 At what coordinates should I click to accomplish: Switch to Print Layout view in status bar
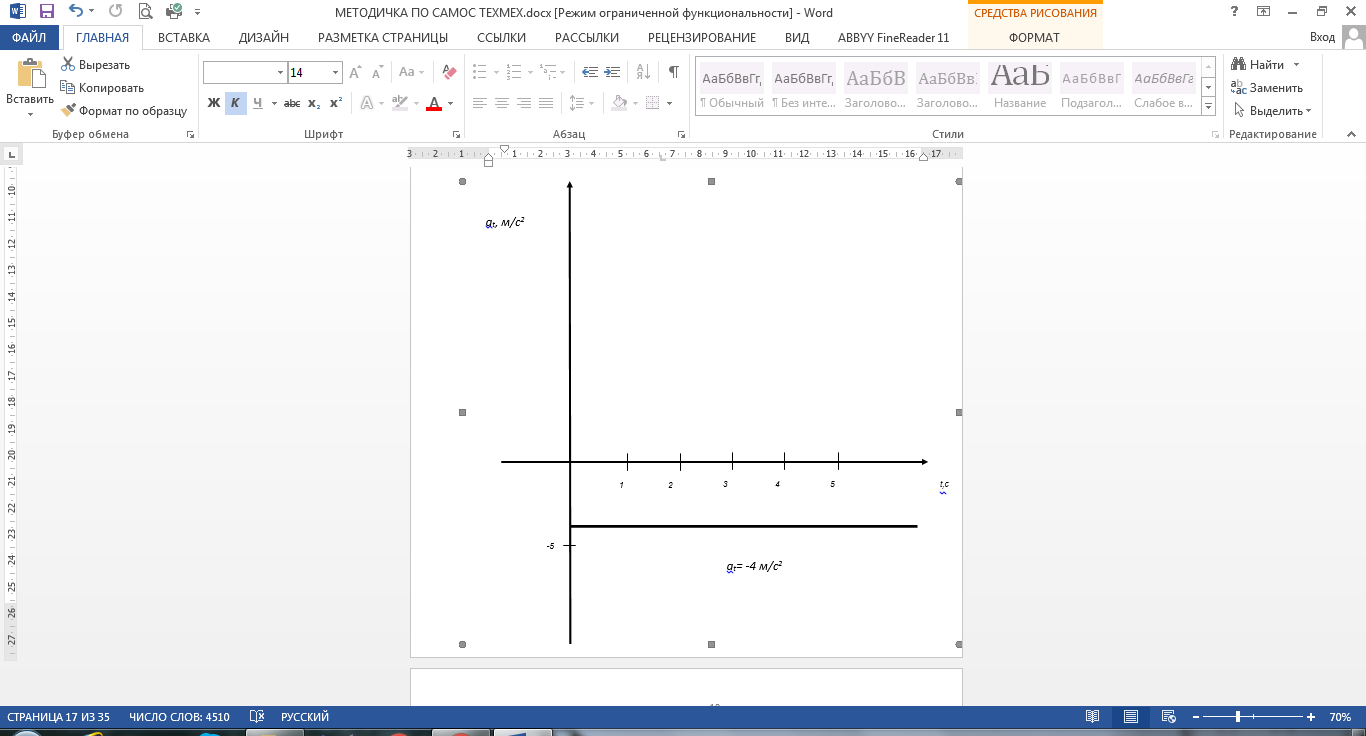pyautogui.click(x=1131, y=717)
